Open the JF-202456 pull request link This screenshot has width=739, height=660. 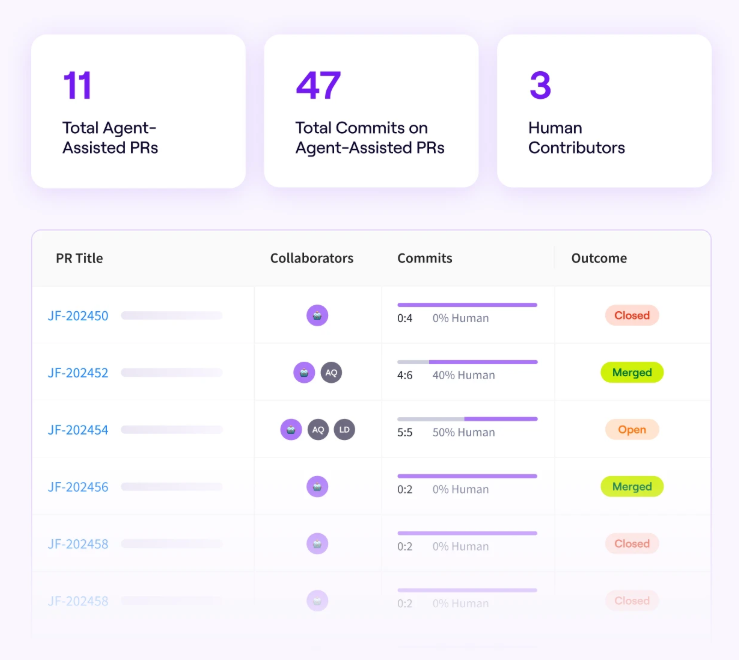(78, 487)
